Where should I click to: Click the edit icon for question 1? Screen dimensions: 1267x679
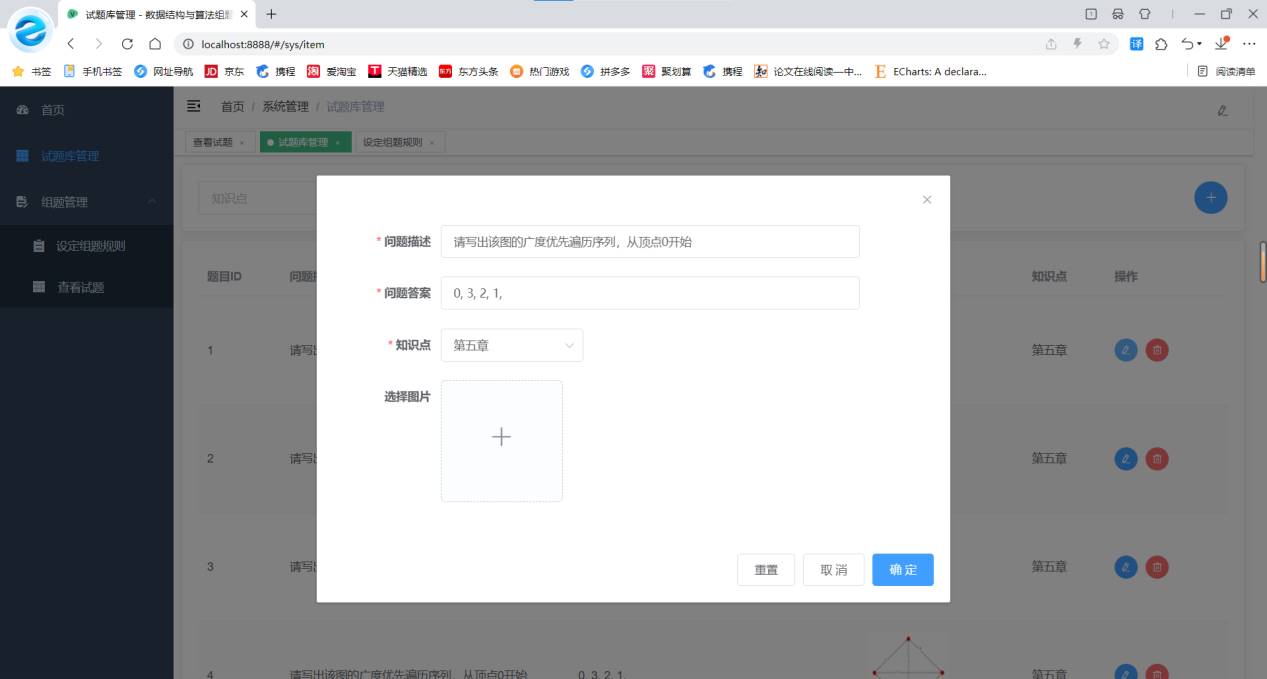[x=1125, y=350]
